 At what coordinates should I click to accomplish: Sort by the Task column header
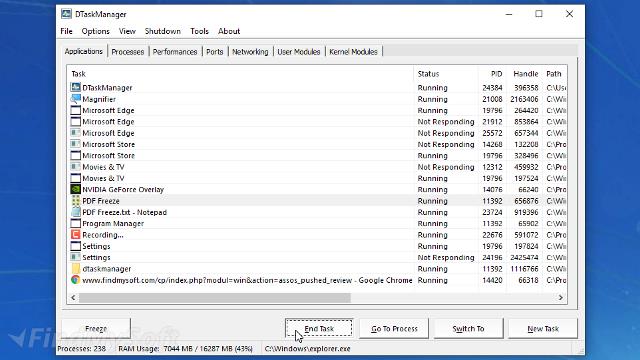pos(240,74)
